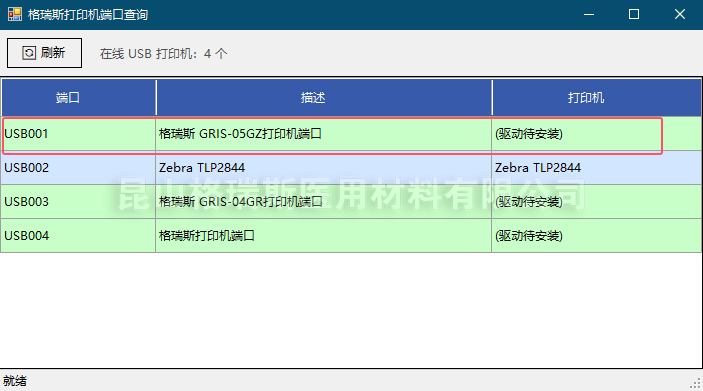Click the 格瑞斯 GRIS-05GZ打印机端口 description cell
This screenshot has width=703, height=391.
(x=324, y=134)
